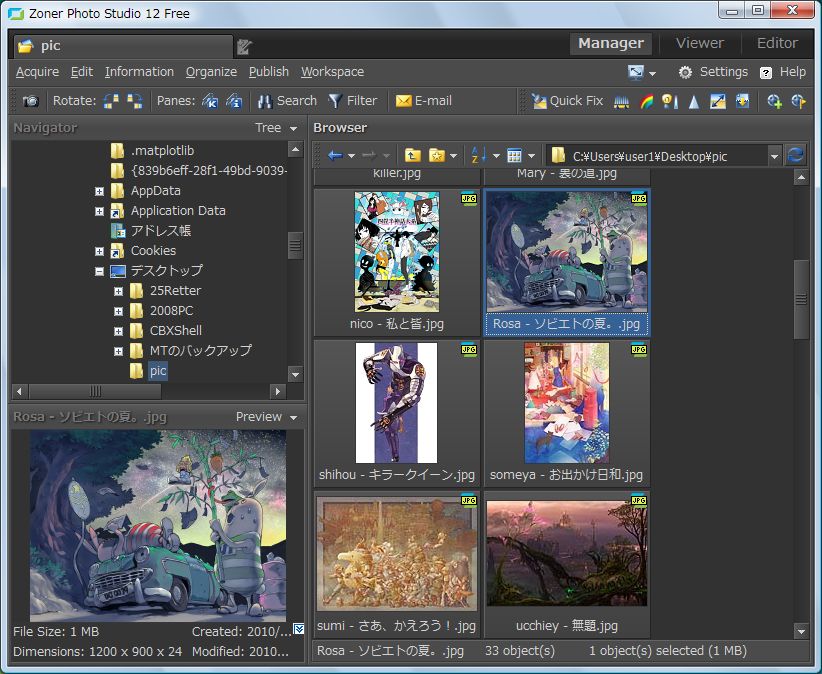822x674 pixels.
Task: Open Search with the binoculars button
Action: pyautogui.click(x=287, y=101)
